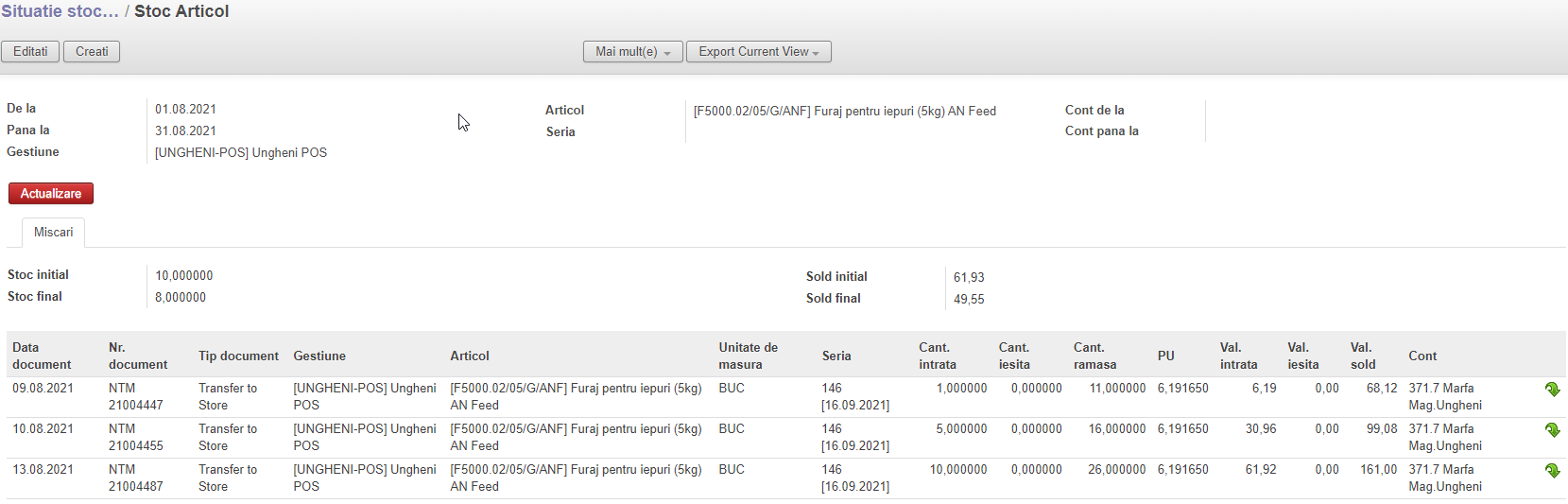Click green arrow icon in 10.08.2021 row
The width and height of the screenshot is (1568, 504).
[x=1552, y=430]
